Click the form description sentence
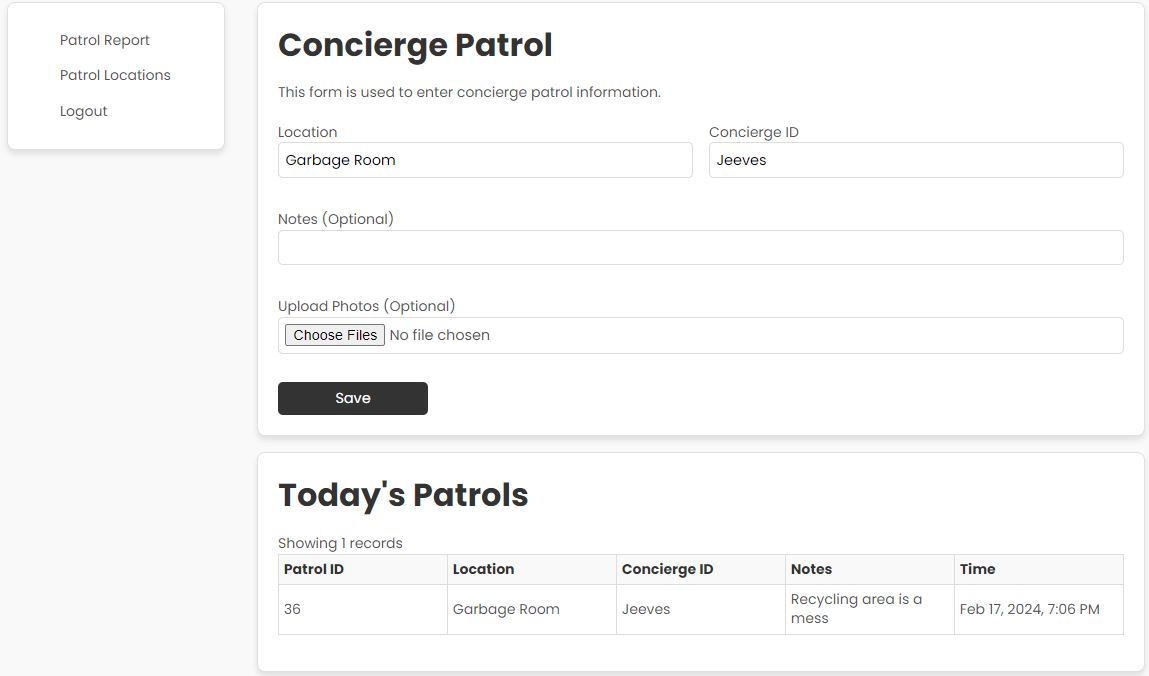This screenshot has width=1149, height=676. pyautogui.click(x=469, y=92)
